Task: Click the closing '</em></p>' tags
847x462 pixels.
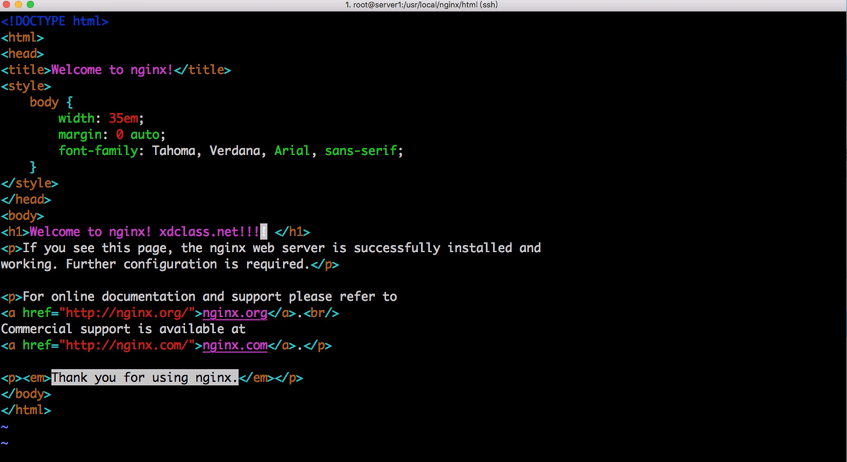Action: tap(271, 378)
